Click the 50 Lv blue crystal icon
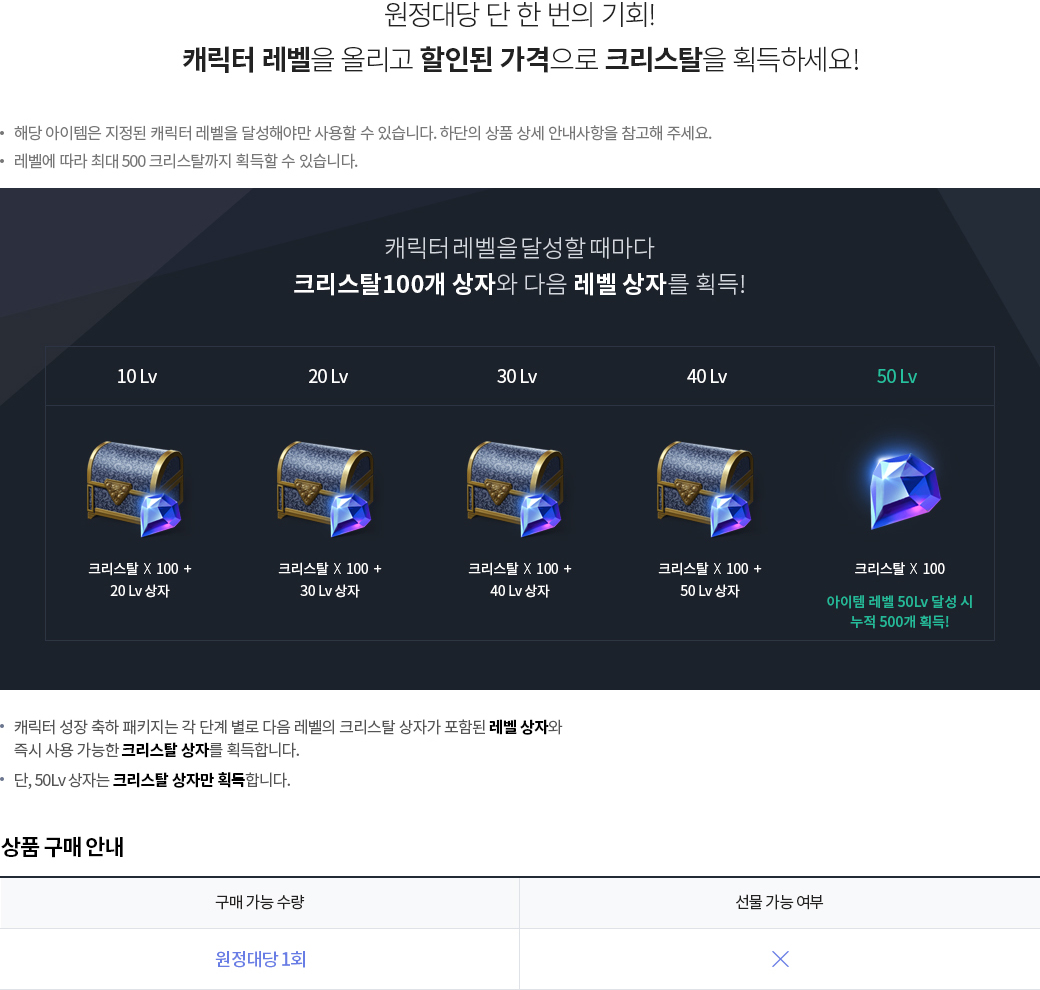The image size is (1040, 990). point(905,491)
